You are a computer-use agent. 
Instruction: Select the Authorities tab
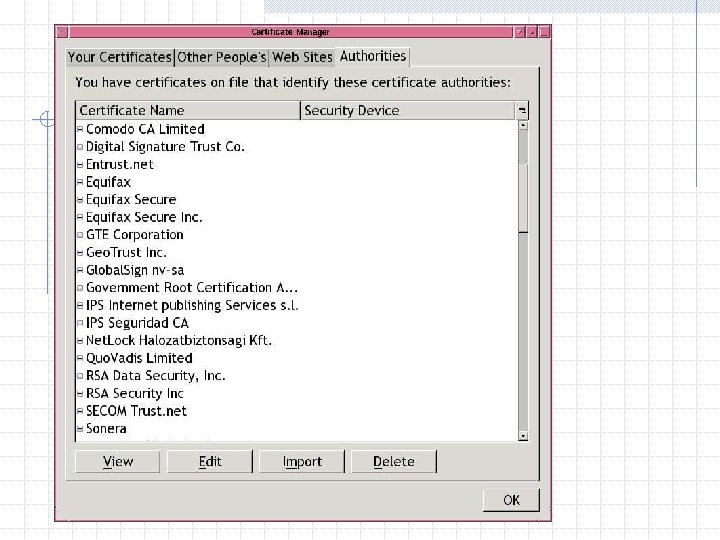[x=373, y=56]
